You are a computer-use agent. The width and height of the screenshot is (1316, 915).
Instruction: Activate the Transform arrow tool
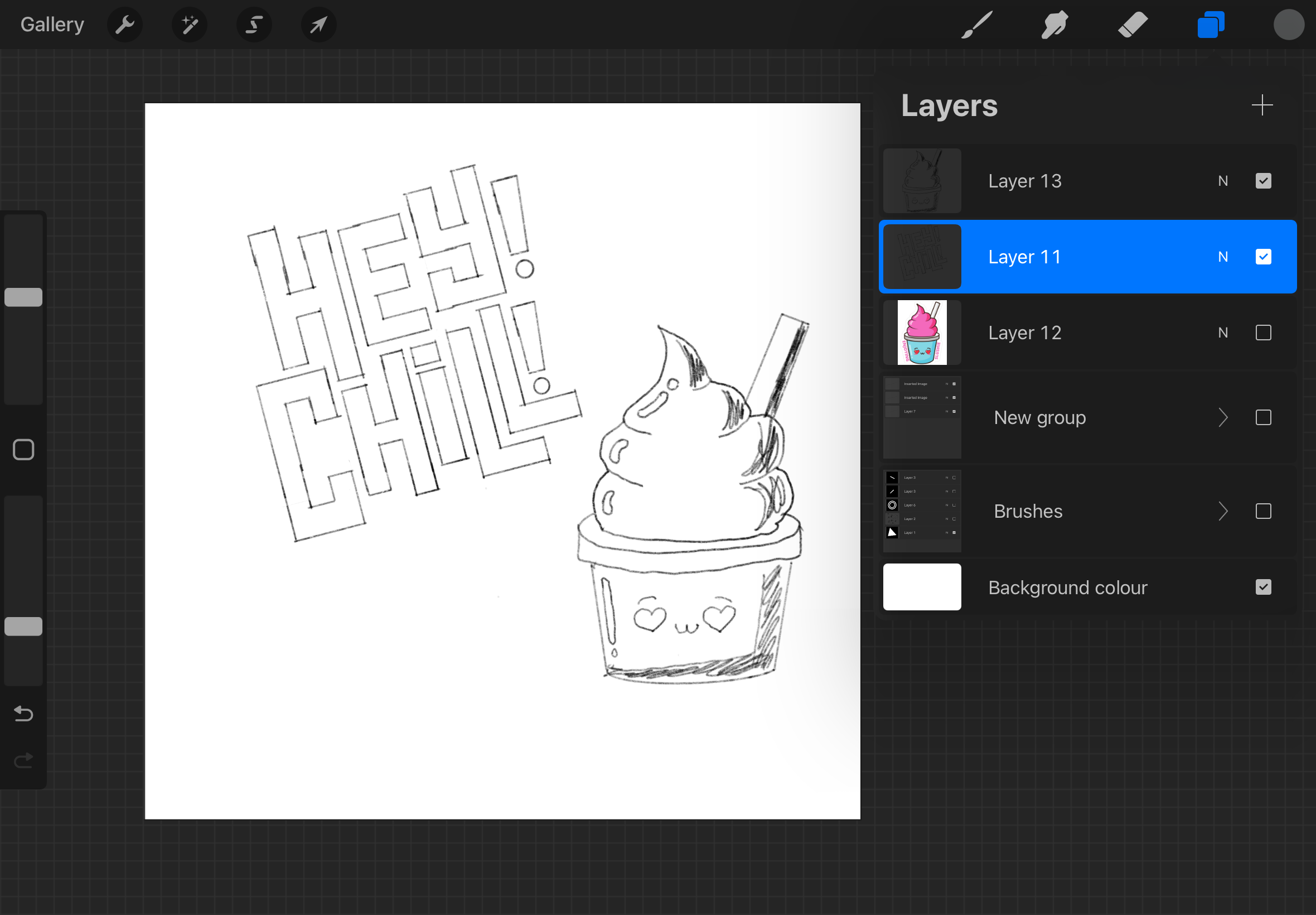pyautogui.click(x=318, y=25)
